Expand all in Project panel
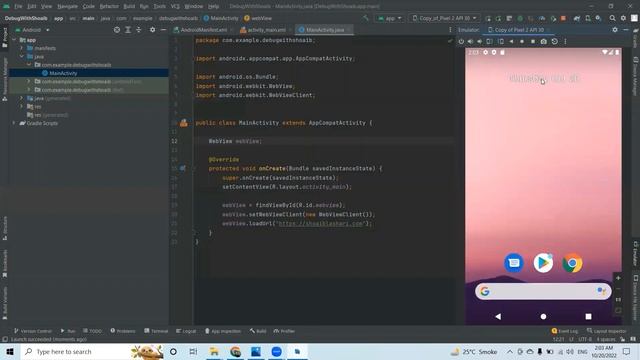 coord(128,30)
